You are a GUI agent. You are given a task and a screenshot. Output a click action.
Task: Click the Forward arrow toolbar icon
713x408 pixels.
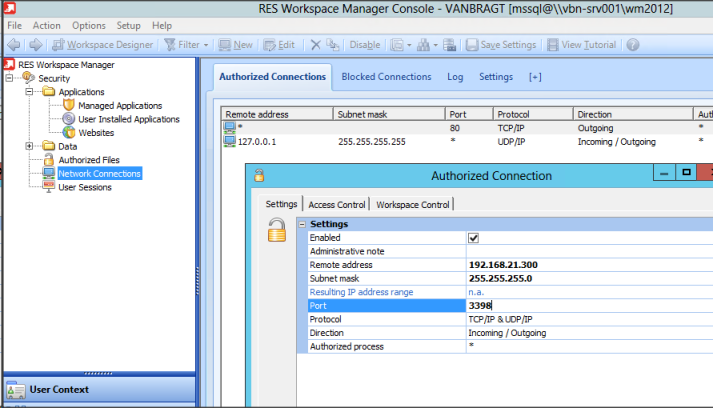[35, 45]
